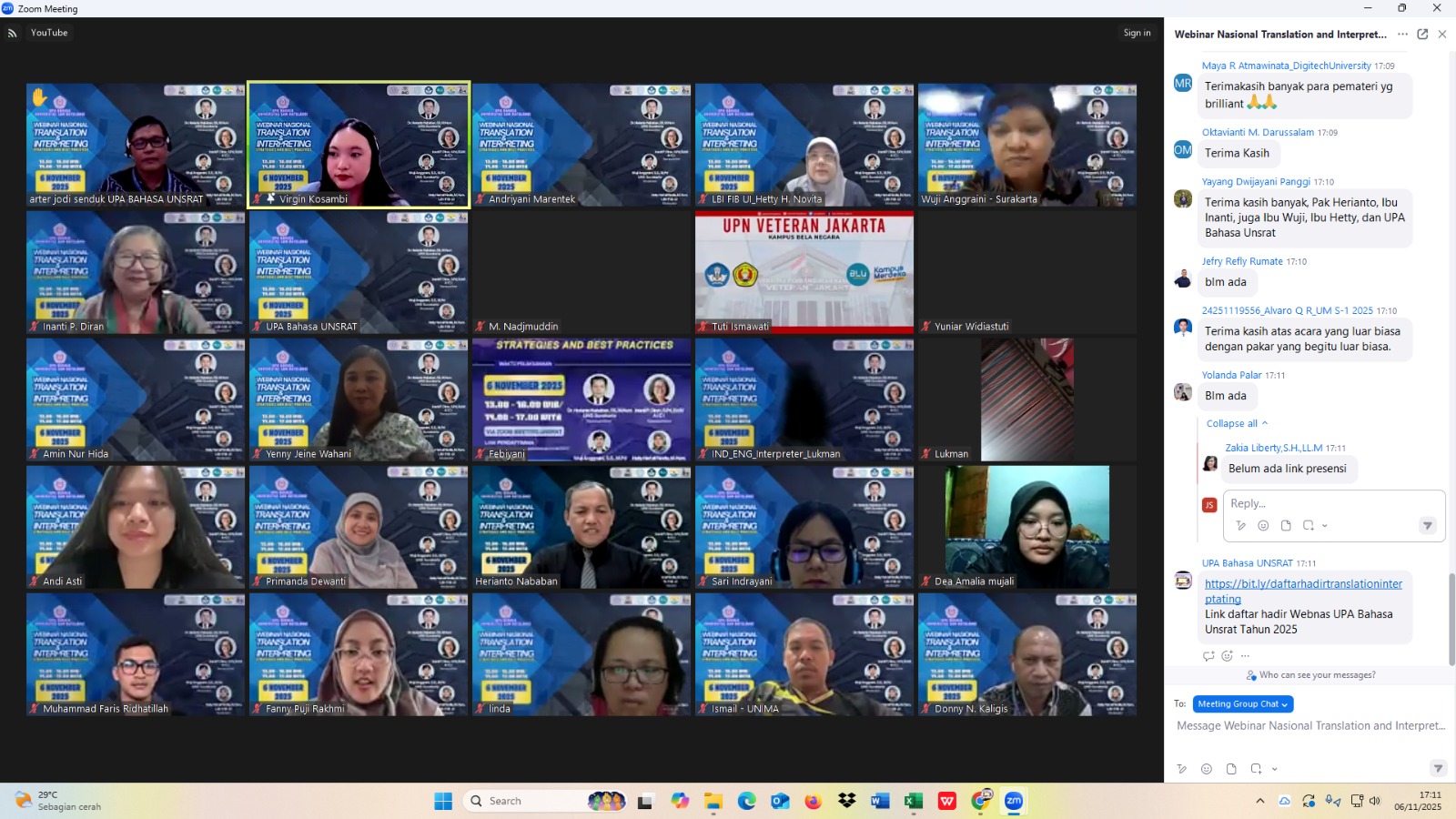The width and height of the screenshot is (1456, 819).
Task: Click the screenshot icon in the bottom message composer
Action: 1256,769
